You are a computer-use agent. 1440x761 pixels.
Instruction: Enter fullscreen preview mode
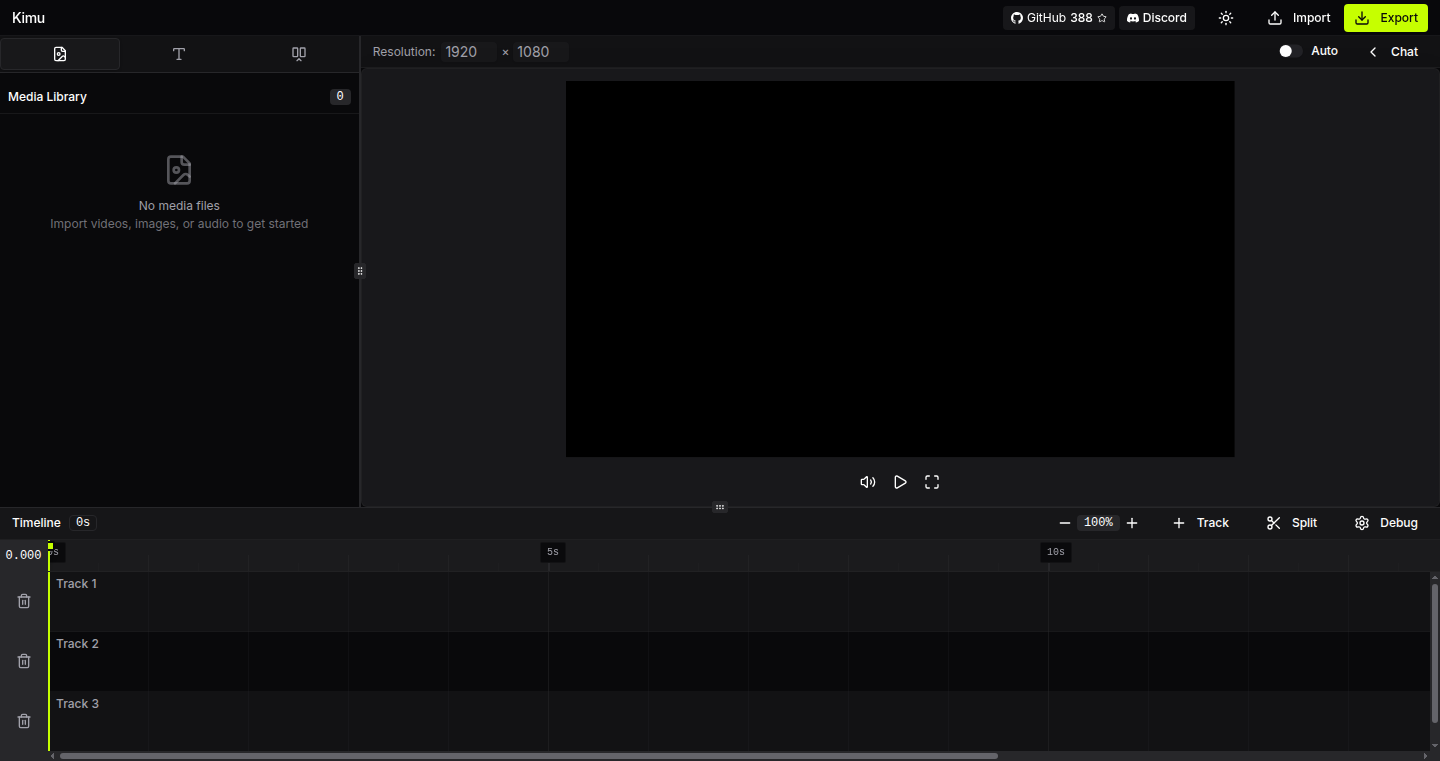tap(932, 482)
